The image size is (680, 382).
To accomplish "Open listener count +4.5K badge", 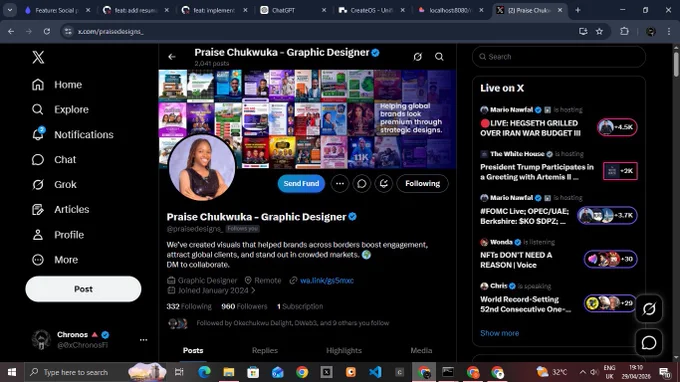I will [617, 127].
